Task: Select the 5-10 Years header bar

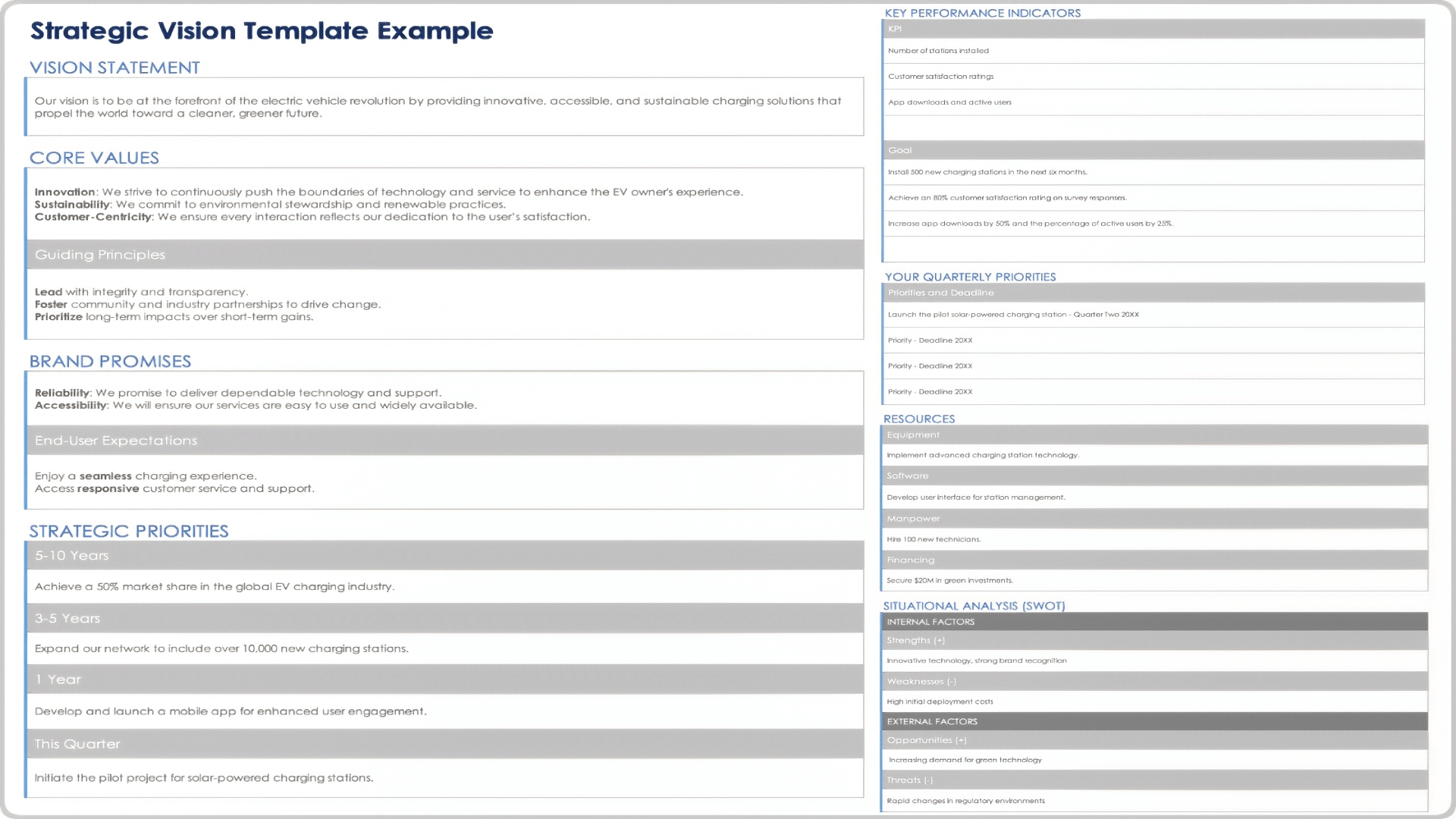Action: (x=445, y=556)
